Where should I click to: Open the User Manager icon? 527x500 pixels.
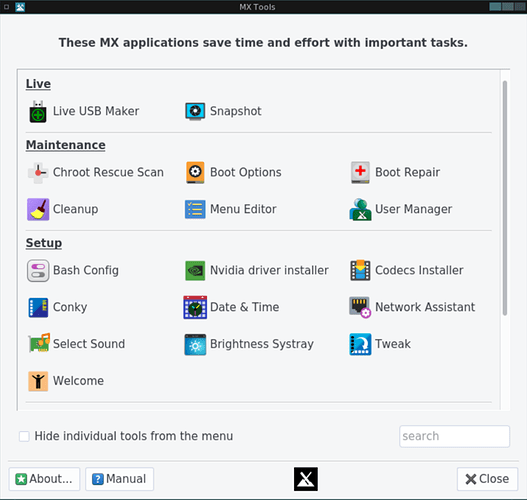click(x=360, y=209)
